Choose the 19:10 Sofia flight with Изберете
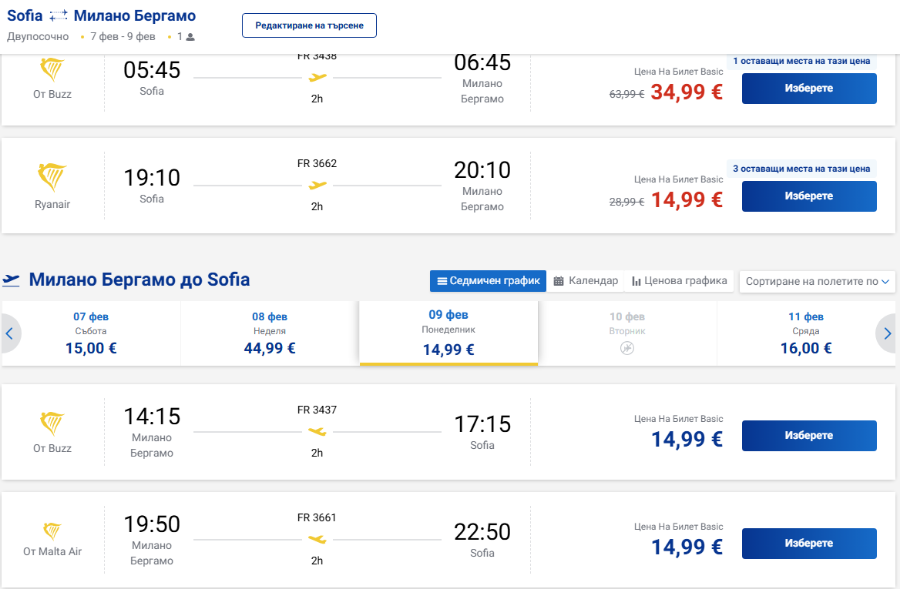The height and width of the screenshot is (589, 900). point(809,196)
